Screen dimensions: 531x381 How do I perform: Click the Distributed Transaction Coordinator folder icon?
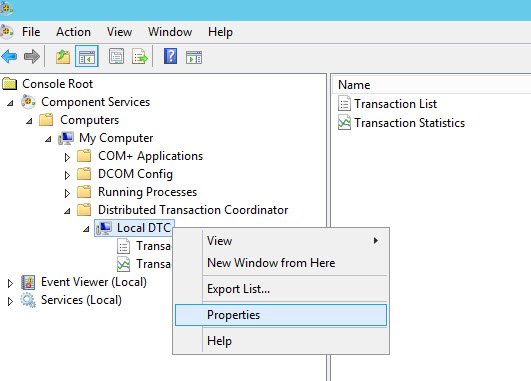click(84, 210)
